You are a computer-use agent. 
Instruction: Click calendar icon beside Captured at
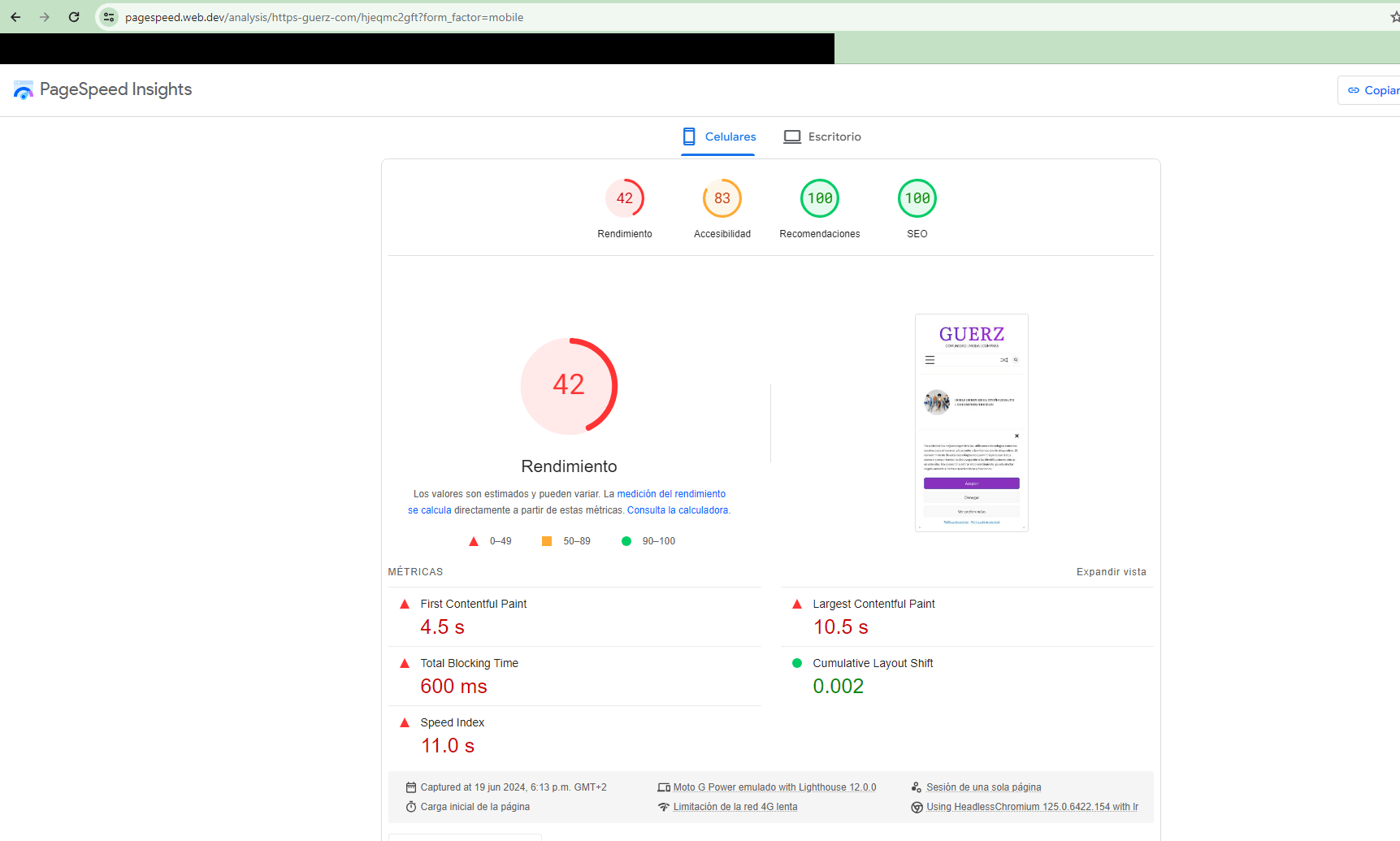[411, 787]
